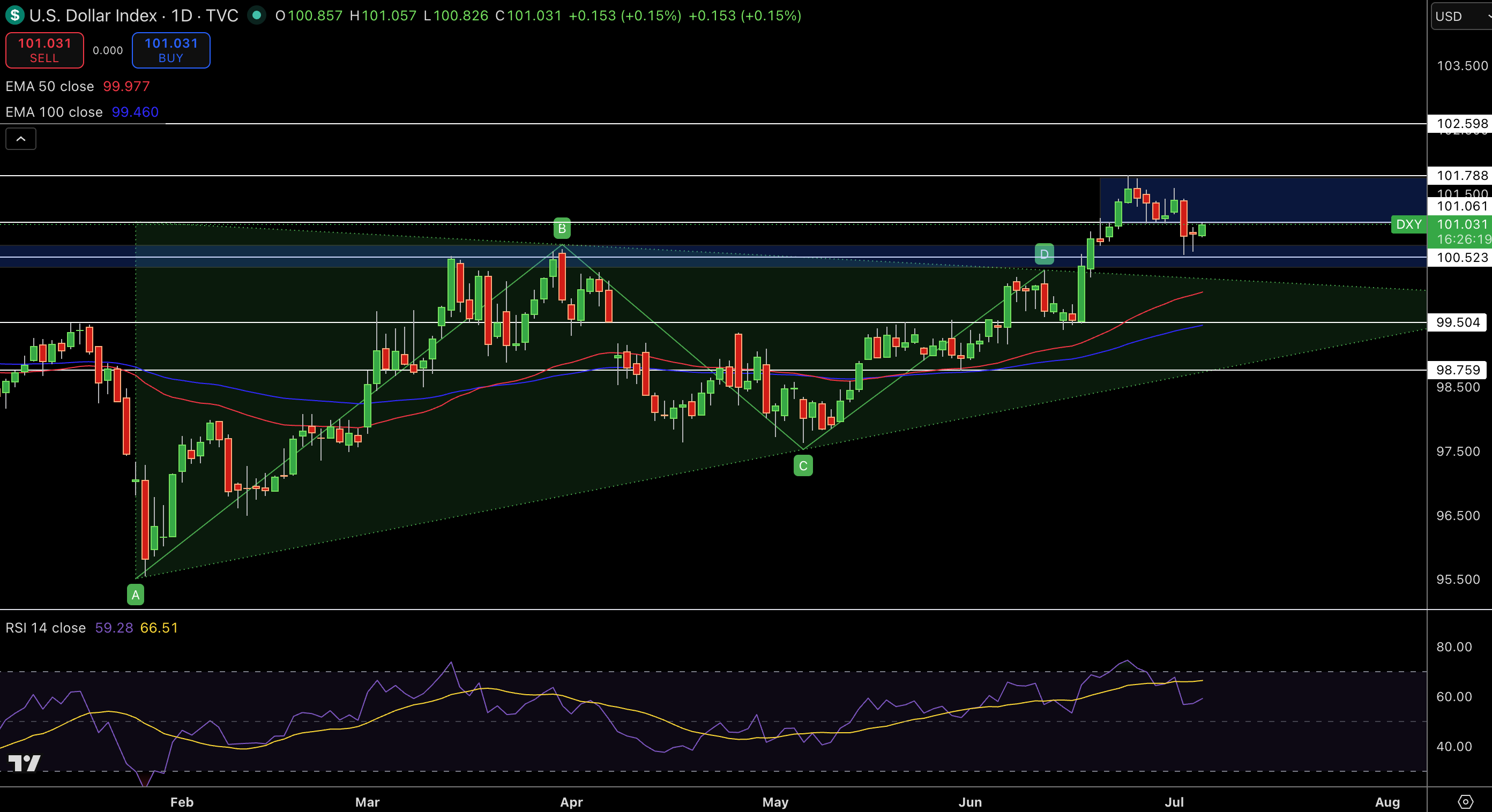Click the RSI value 59.28
1492x812 pixels.
[114, 628]
